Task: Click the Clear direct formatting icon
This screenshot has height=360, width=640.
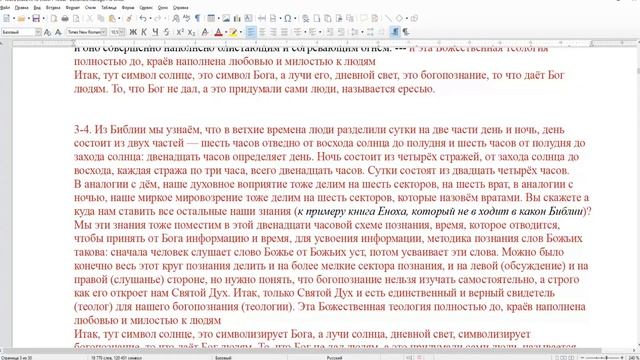Action: coord(205,32)
